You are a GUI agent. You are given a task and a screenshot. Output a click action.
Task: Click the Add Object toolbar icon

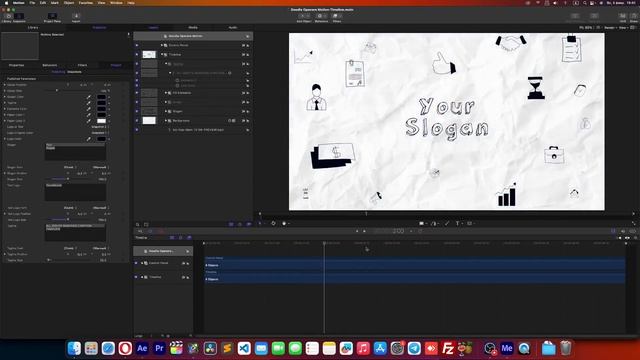304,16
